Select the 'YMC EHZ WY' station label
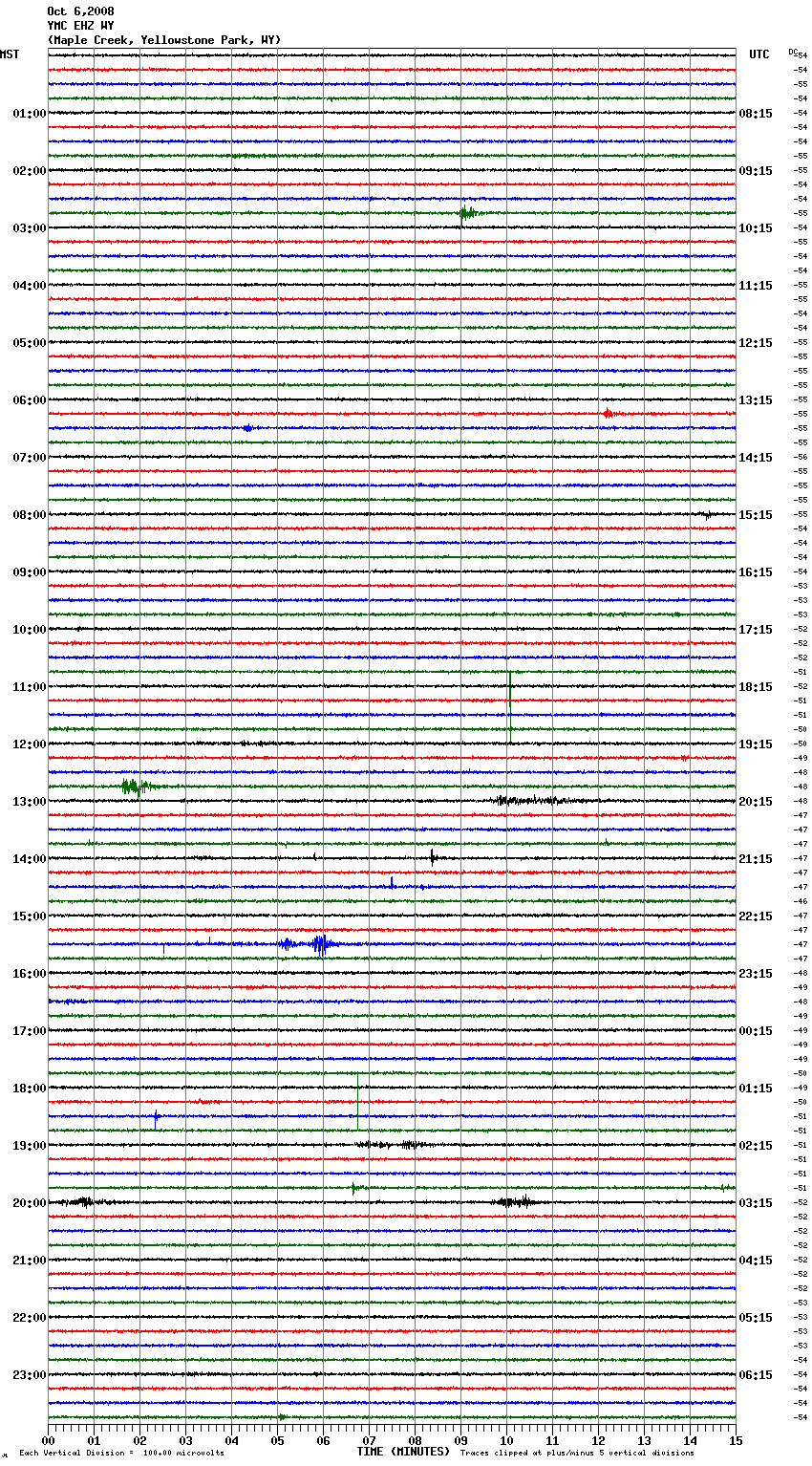Viewport: 812px width, 1466px height. (80, 26)
